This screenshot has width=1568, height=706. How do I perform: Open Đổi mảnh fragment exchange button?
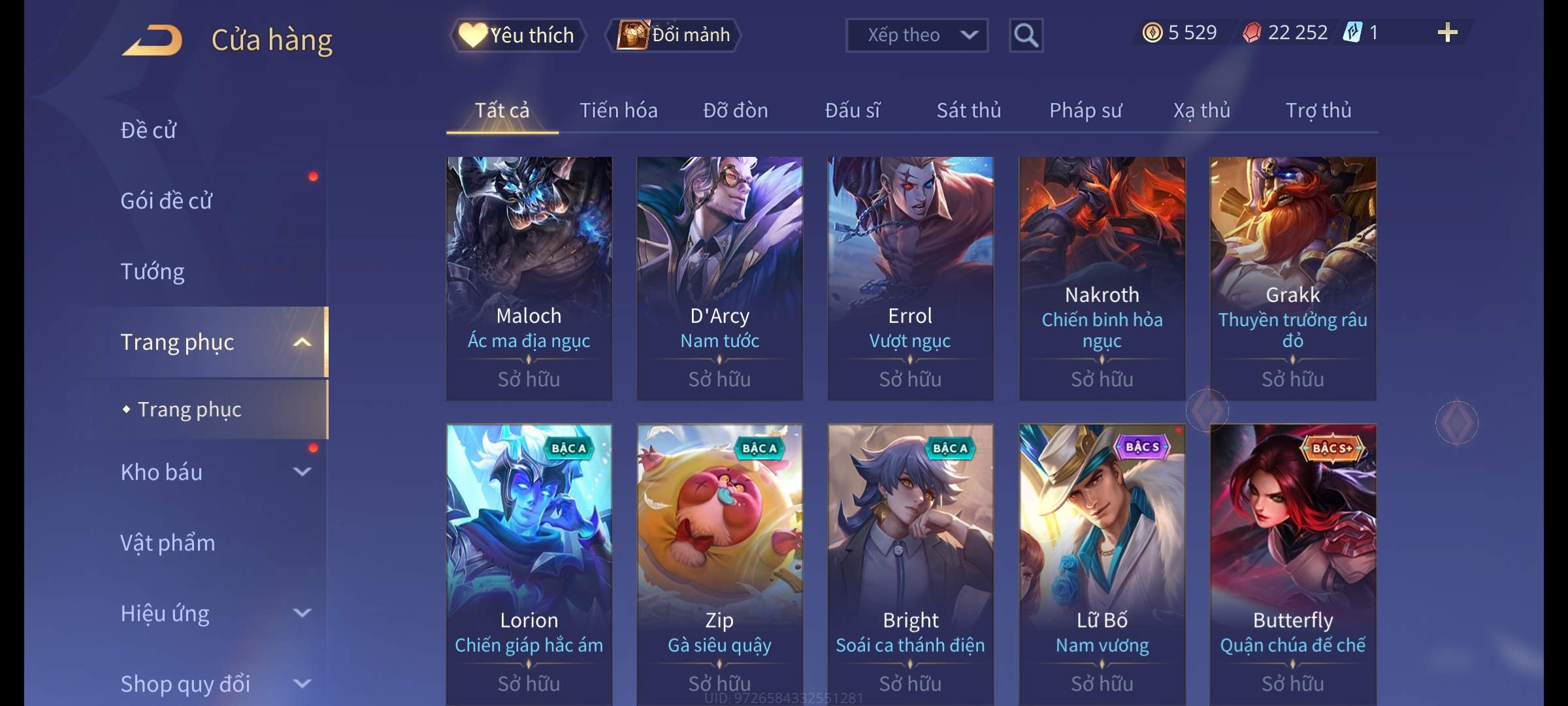pyautogui.click(x=674, y=35)
